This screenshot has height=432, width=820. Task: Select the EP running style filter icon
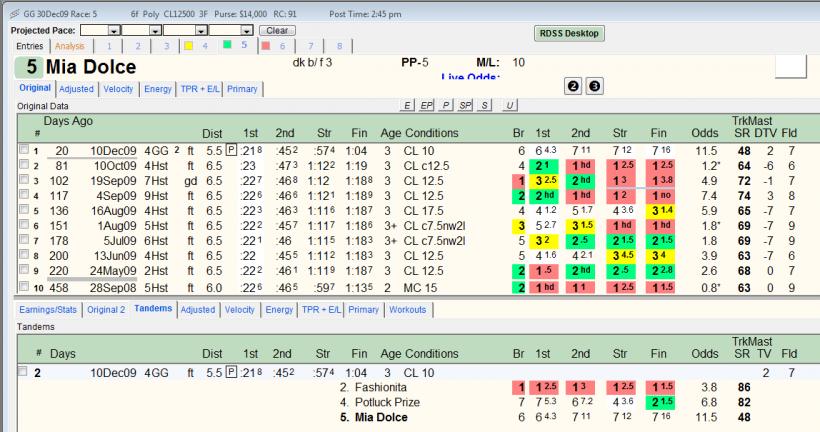pos(426,105)
